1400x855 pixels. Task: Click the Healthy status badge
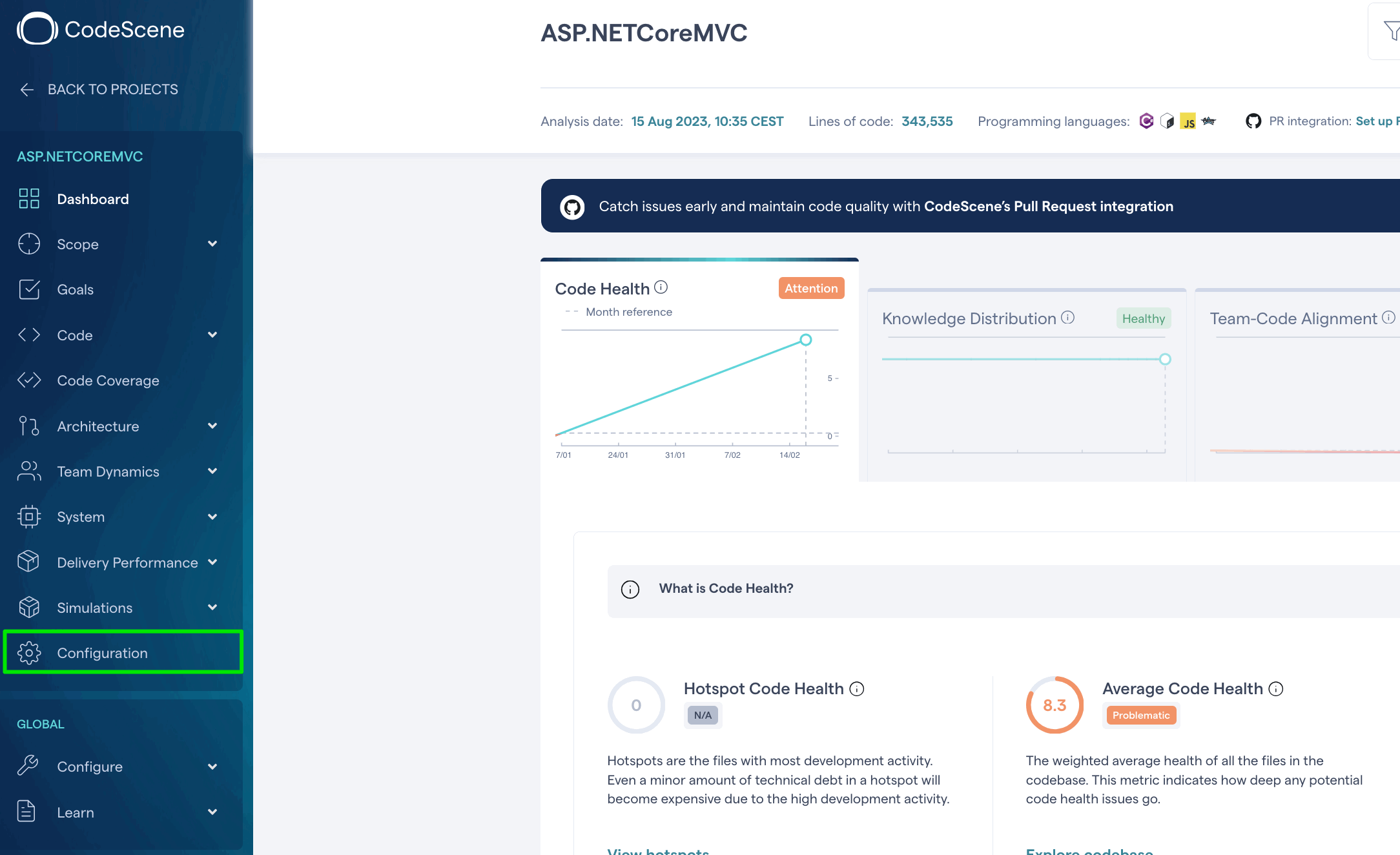1143,318
